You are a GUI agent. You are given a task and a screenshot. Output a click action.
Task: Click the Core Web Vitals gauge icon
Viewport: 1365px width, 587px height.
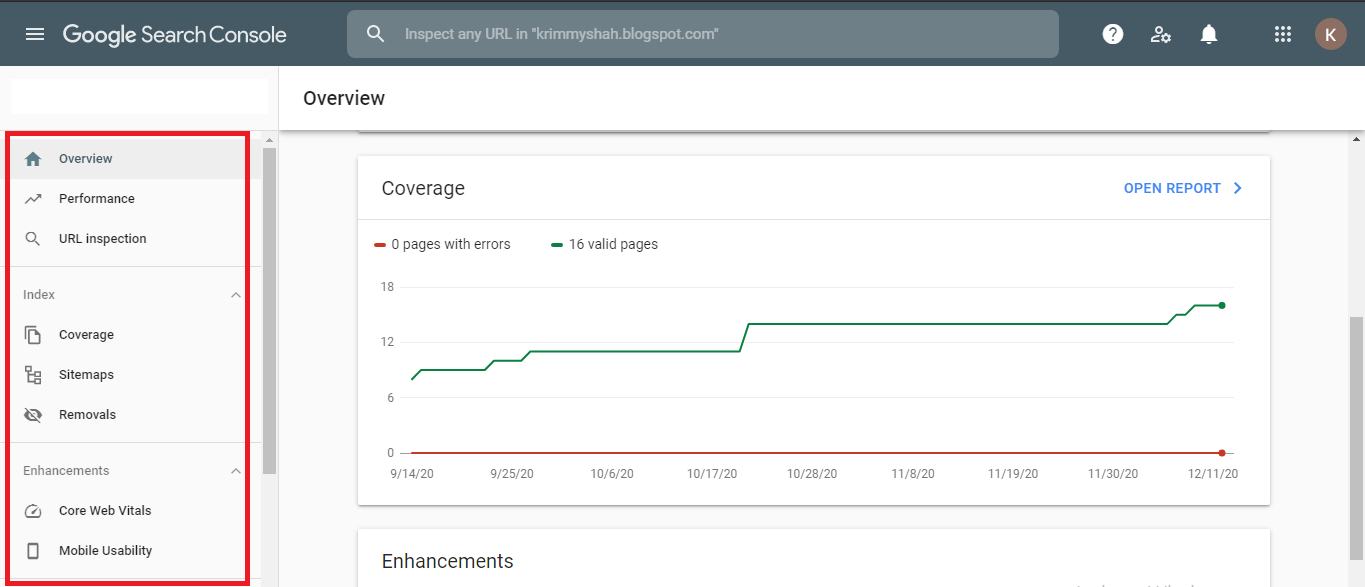coord(33,511)
